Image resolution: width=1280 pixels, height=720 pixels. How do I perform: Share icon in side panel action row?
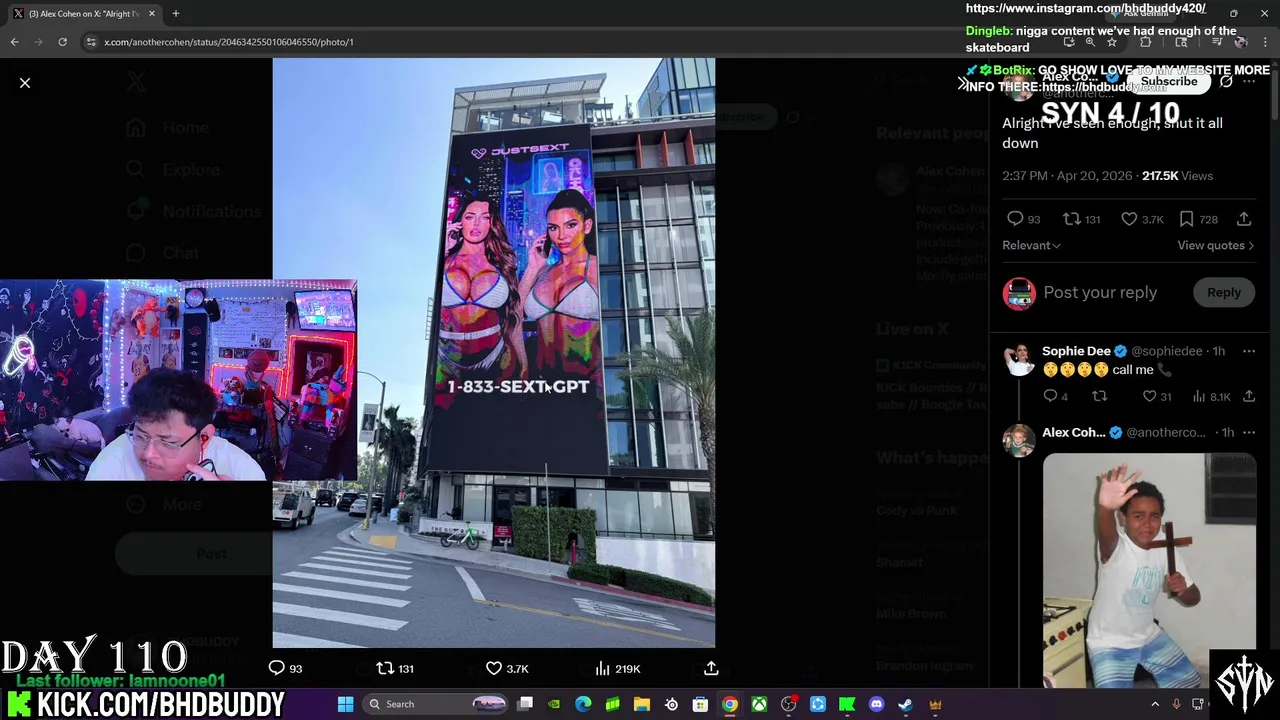pos(1244,219)
